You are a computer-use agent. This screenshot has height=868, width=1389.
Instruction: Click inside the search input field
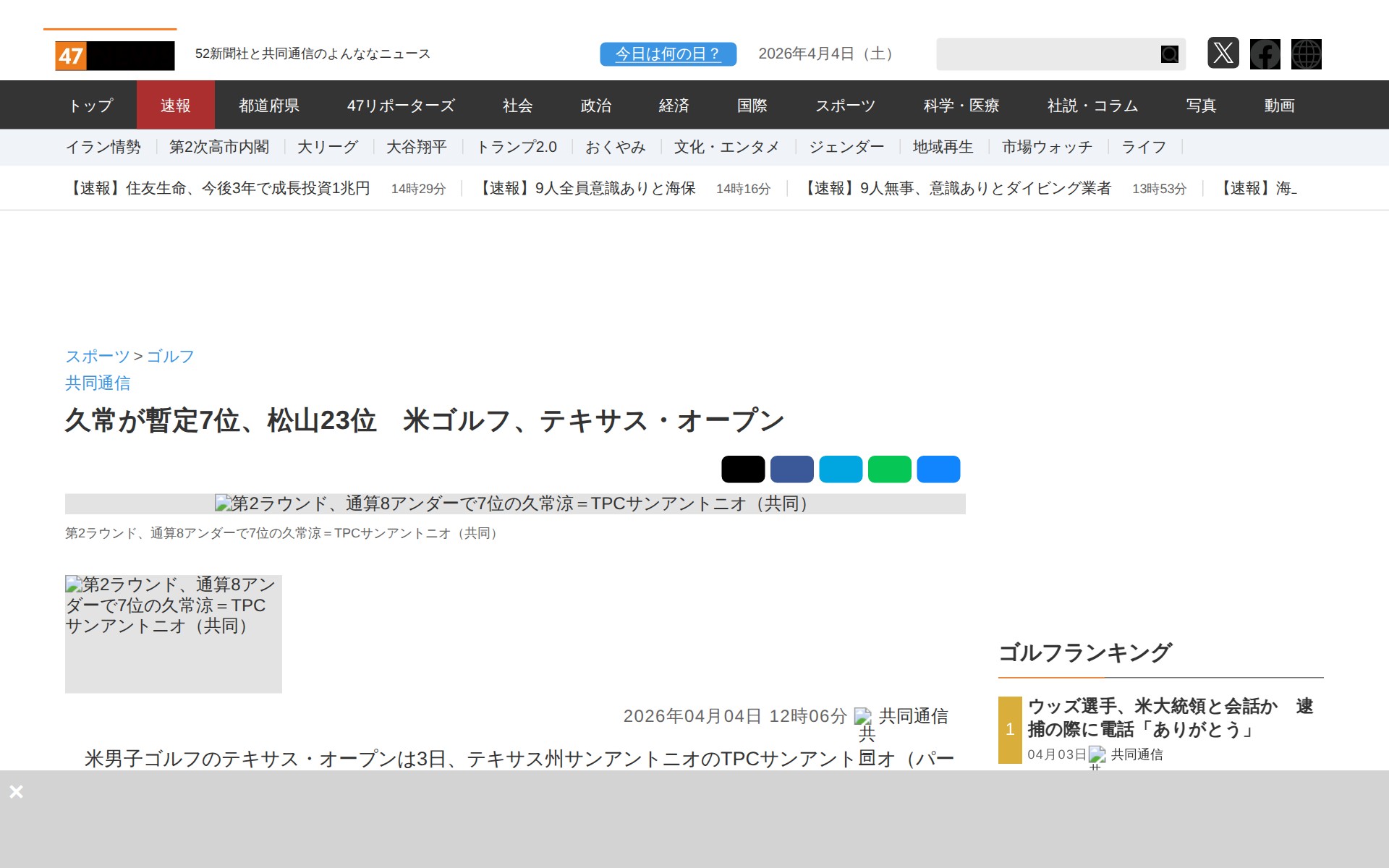(x=1049, y=54)
